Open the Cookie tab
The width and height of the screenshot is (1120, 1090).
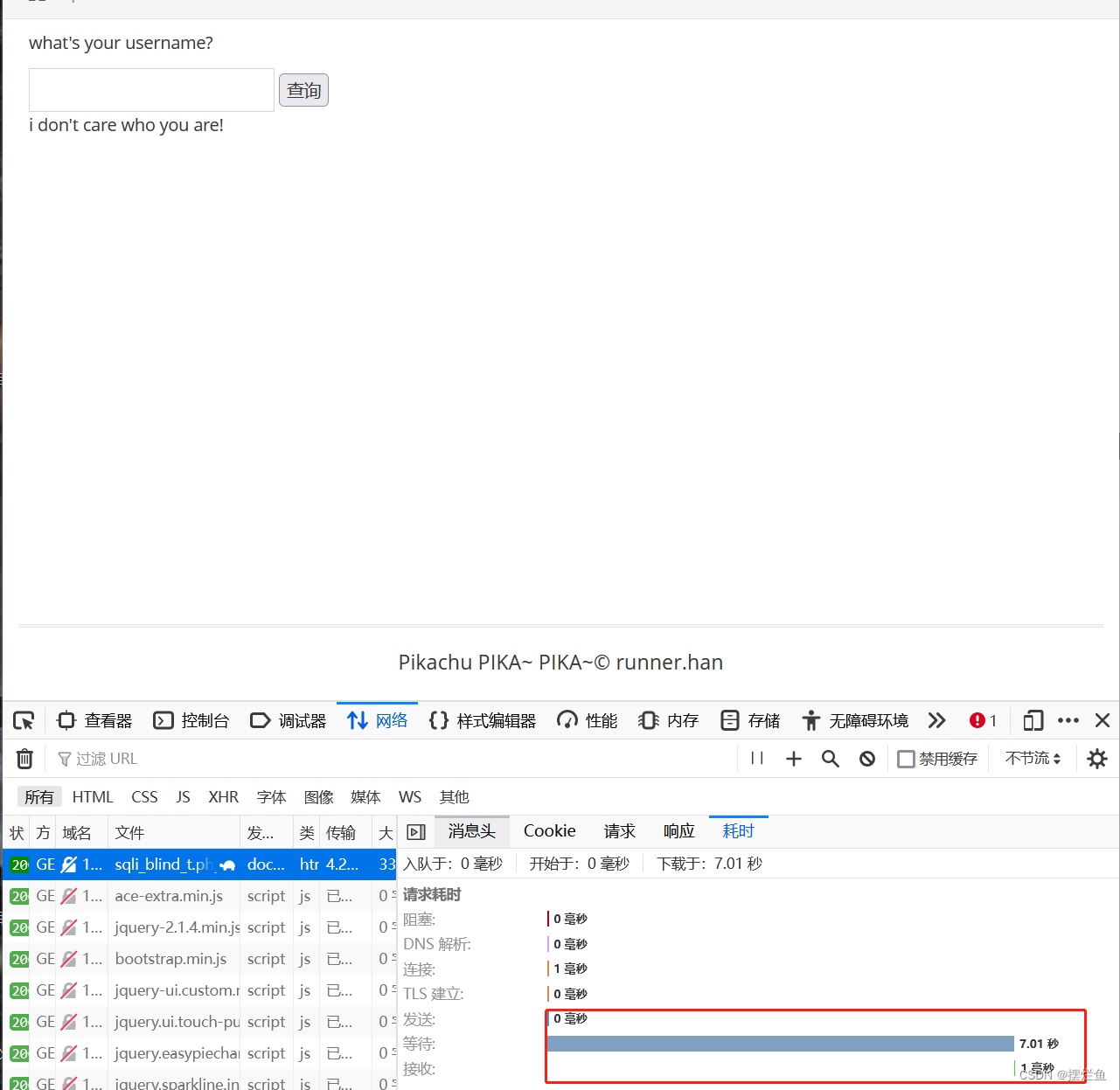pyautogui.click(x=549, y=831)
